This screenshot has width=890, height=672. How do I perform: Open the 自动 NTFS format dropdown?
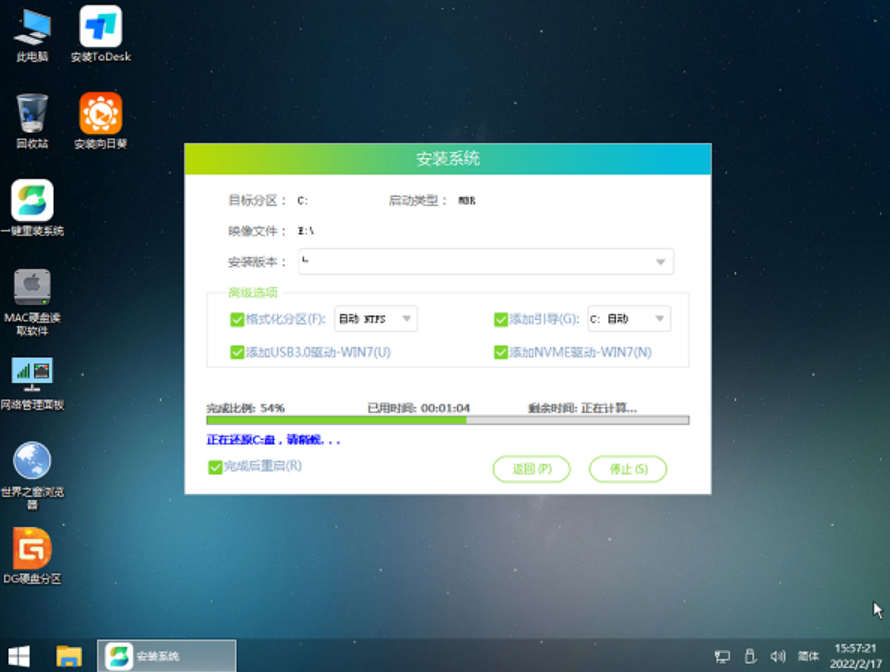coord(376,319)
